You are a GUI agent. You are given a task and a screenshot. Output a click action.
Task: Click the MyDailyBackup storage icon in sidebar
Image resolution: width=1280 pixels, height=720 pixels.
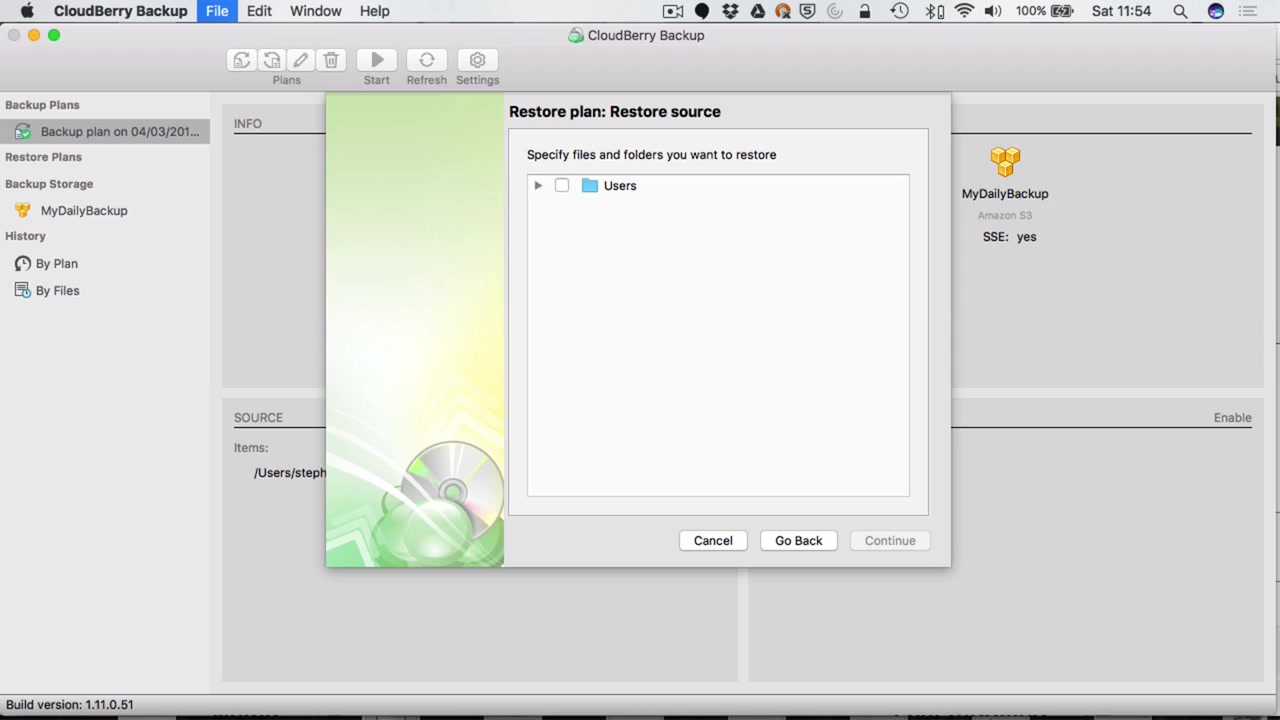click(x=22, y=210)
